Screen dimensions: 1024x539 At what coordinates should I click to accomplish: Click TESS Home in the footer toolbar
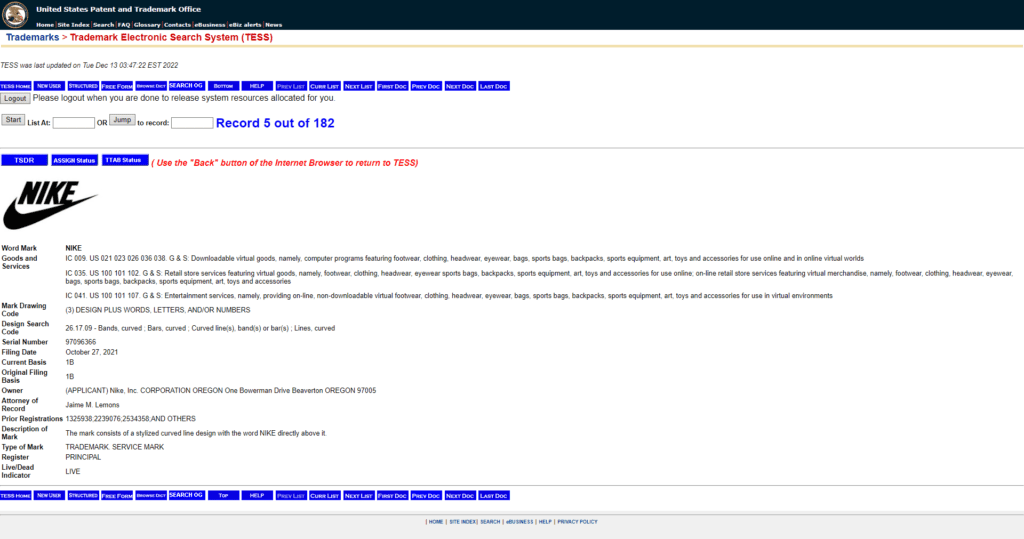pos(16,496)
